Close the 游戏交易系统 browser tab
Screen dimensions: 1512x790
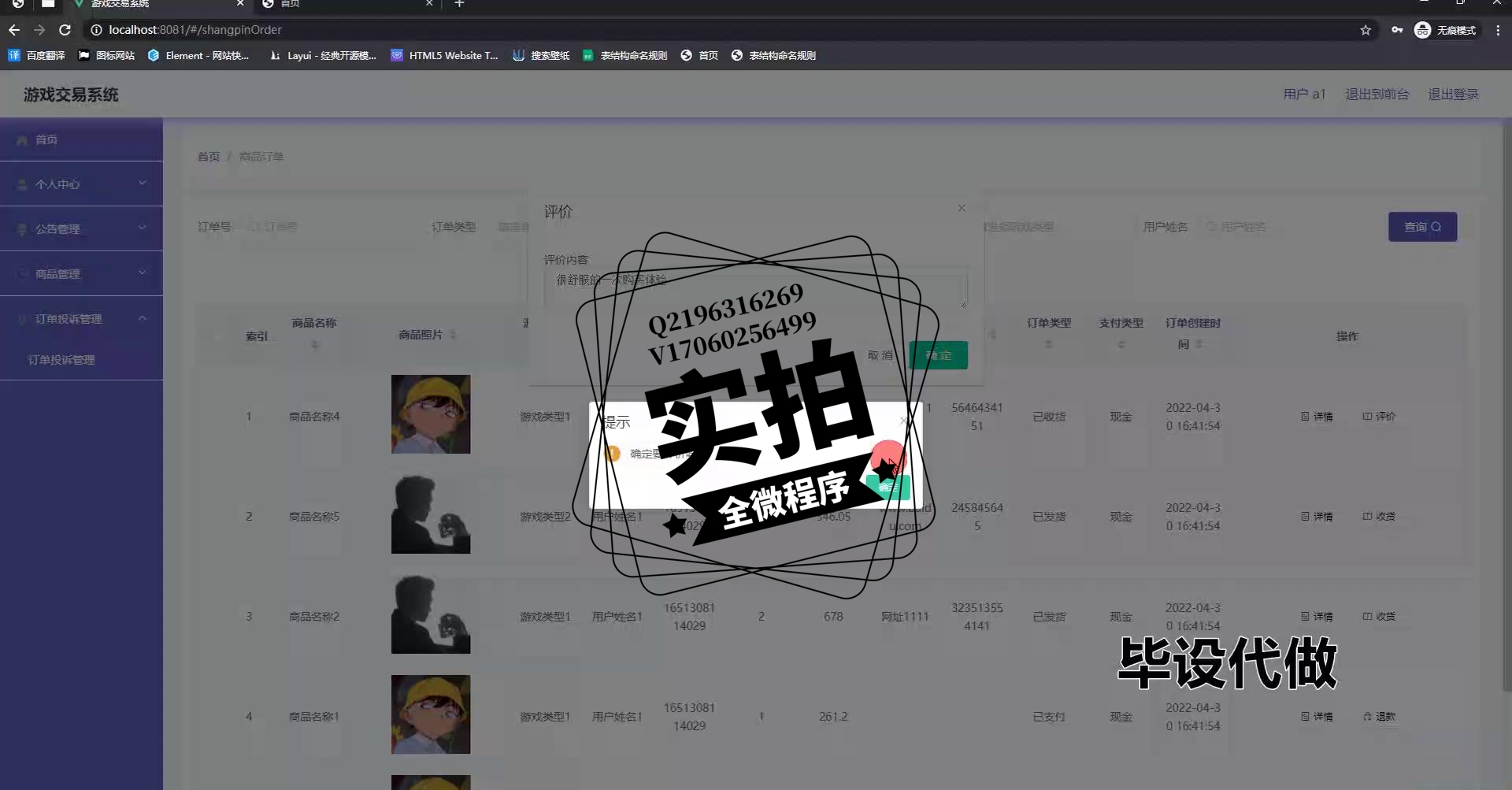pyautogui.click(x=240, y=4)
